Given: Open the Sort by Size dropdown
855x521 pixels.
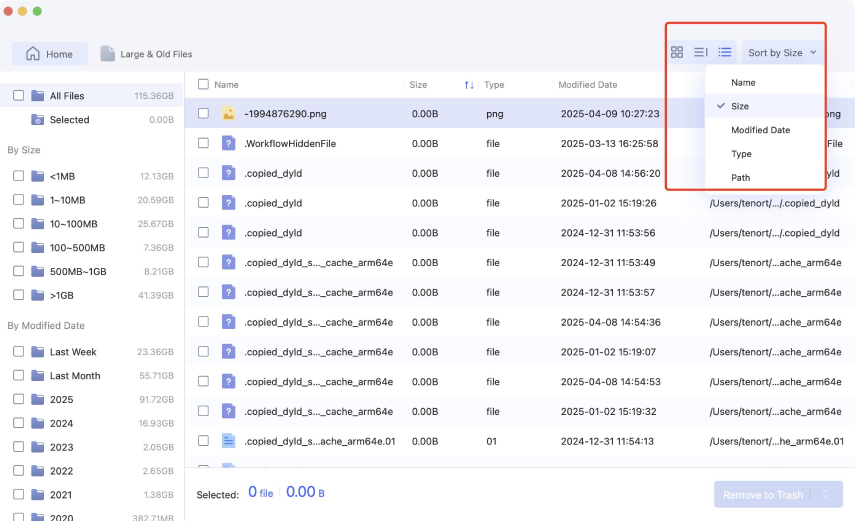Looking at the screenshot, I should pyautogui.click(x=782, y=52).
